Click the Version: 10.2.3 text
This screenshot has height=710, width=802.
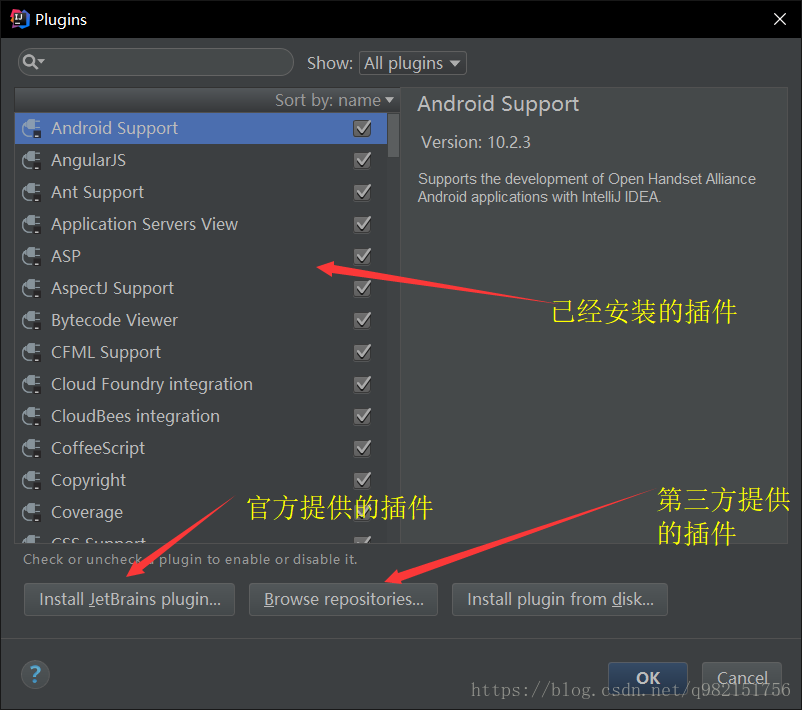tap(476, 142)
